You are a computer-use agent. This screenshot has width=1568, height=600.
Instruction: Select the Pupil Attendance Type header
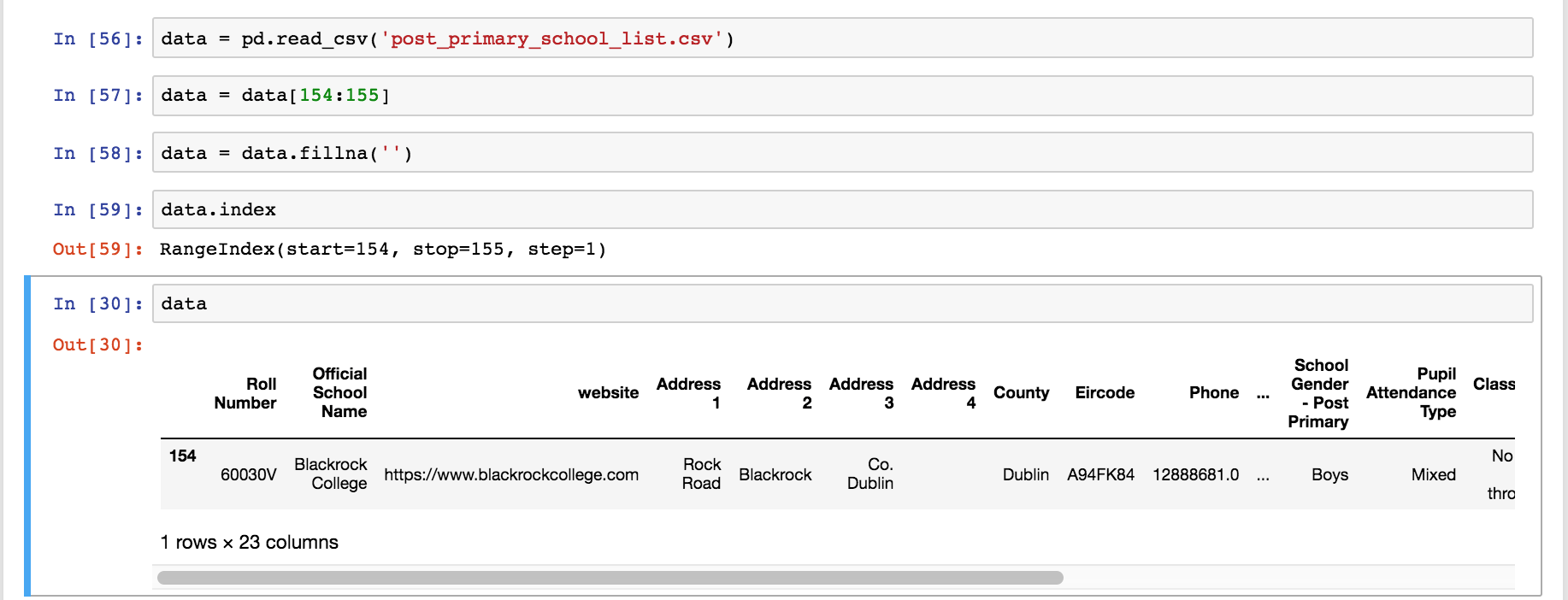coord(1412,392)
